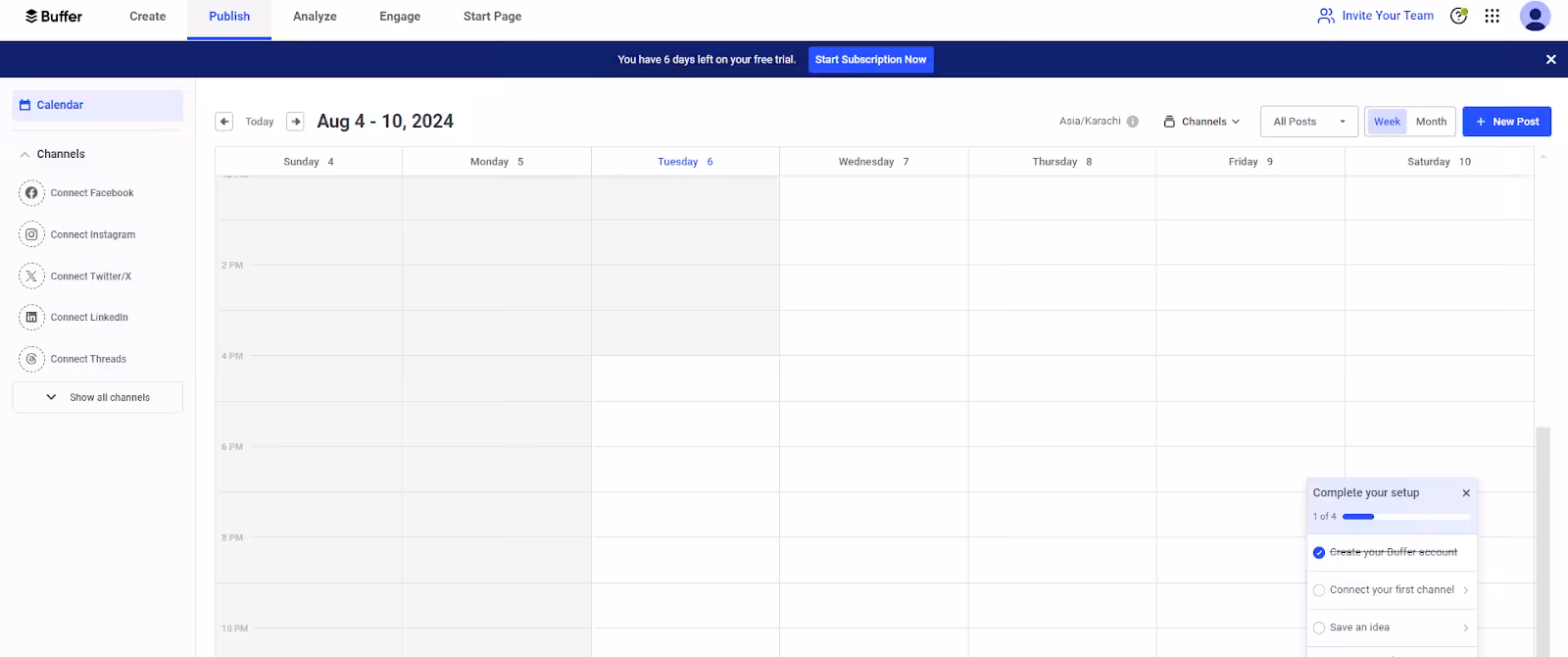The width and height of the screenshot is (1568, 657).
Task: Click the New Post button
Action: (x=1507, y=122)
